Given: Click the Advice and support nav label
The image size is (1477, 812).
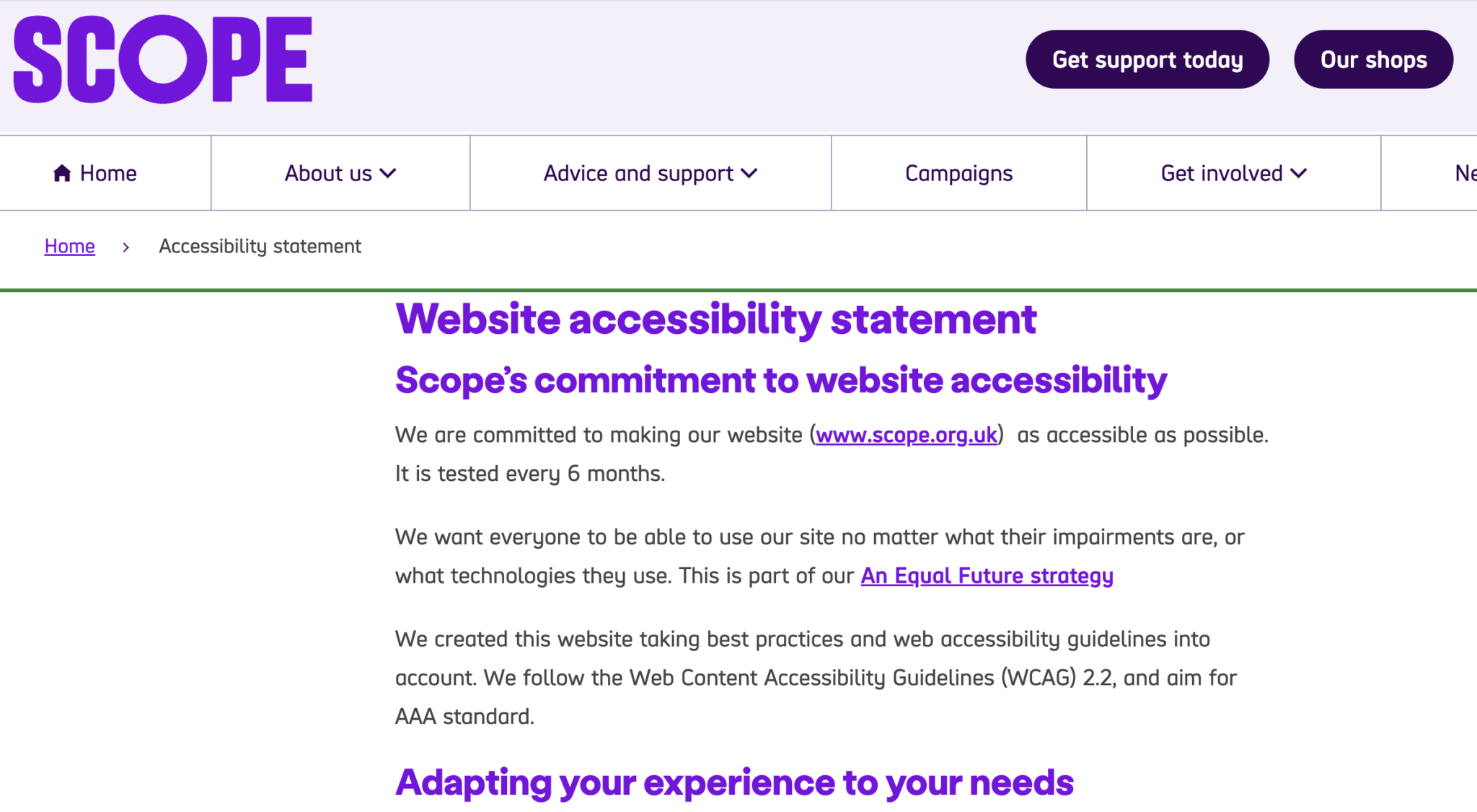Looking at the screenshot, I should point(637,172).
